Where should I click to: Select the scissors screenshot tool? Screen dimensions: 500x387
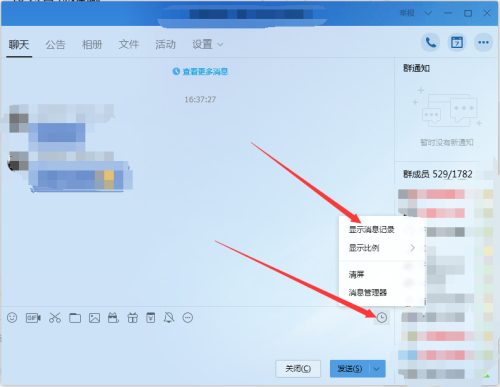point(55,318)
